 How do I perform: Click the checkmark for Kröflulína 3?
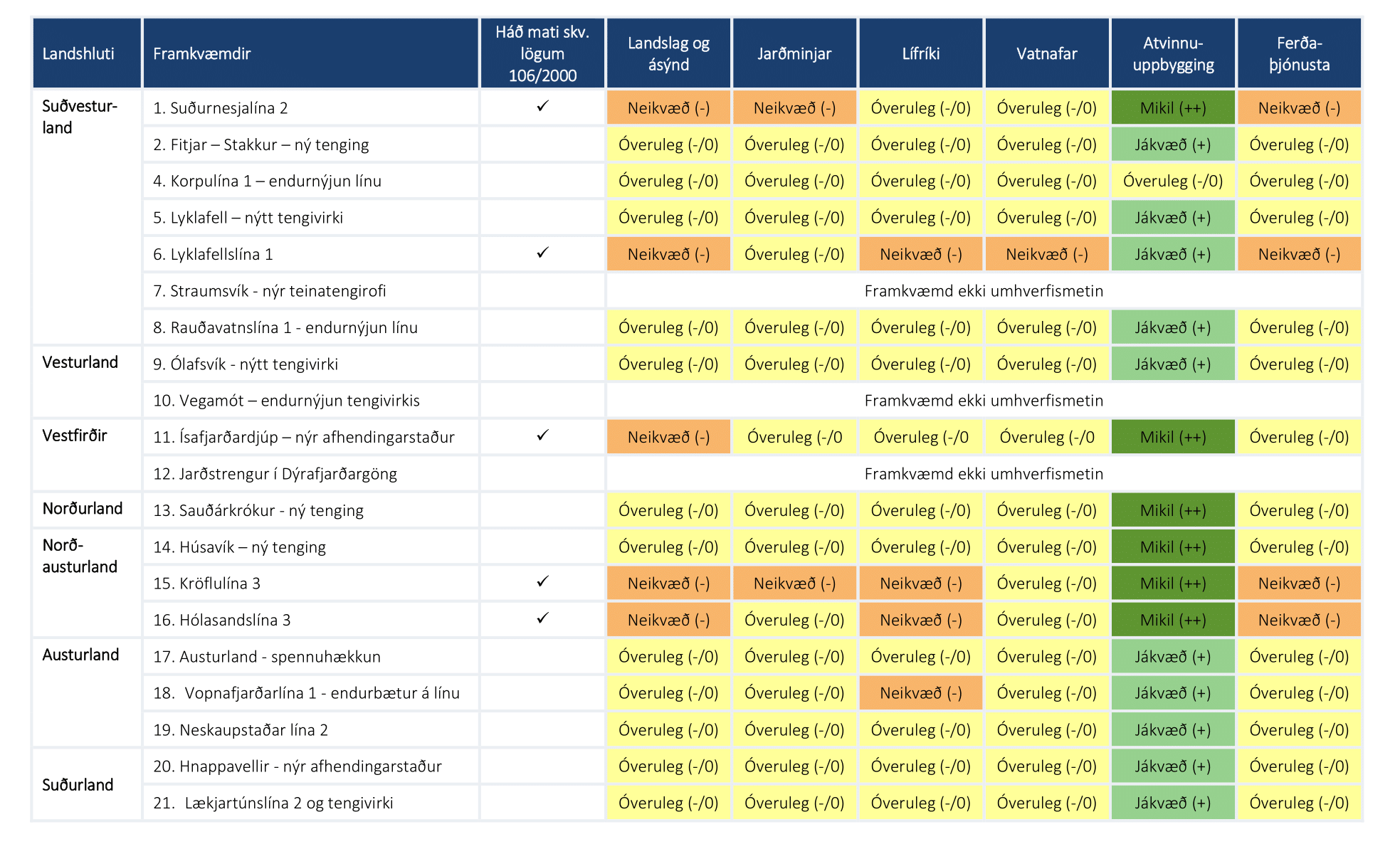click(x=542, y=582)
